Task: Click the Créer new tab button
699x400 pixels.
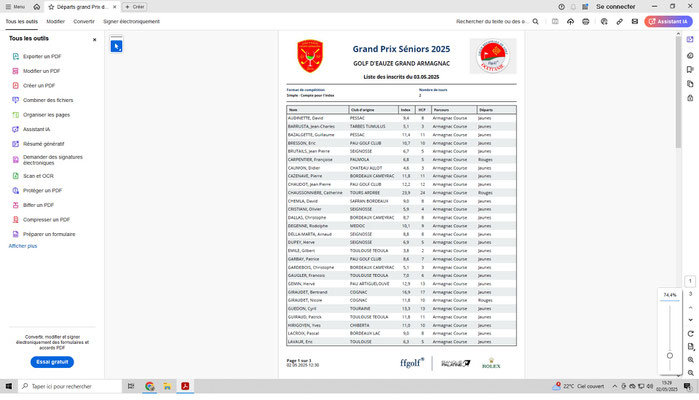Action: pos(135,7)
